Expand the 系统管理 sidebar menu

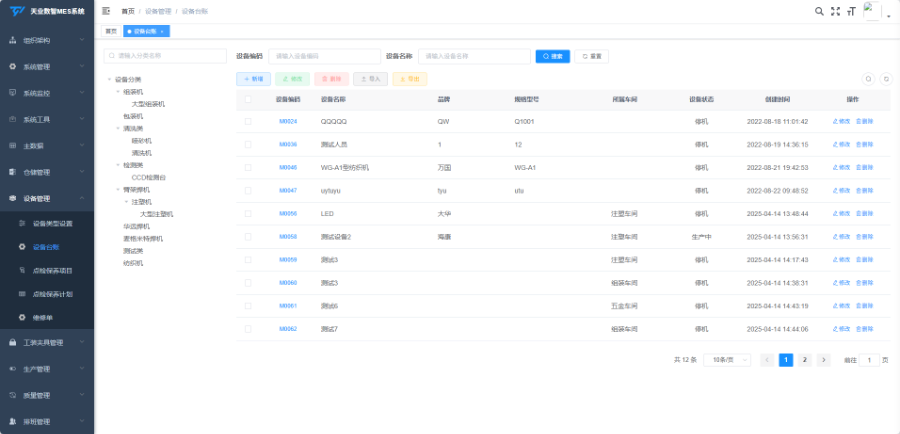point(47,67)
